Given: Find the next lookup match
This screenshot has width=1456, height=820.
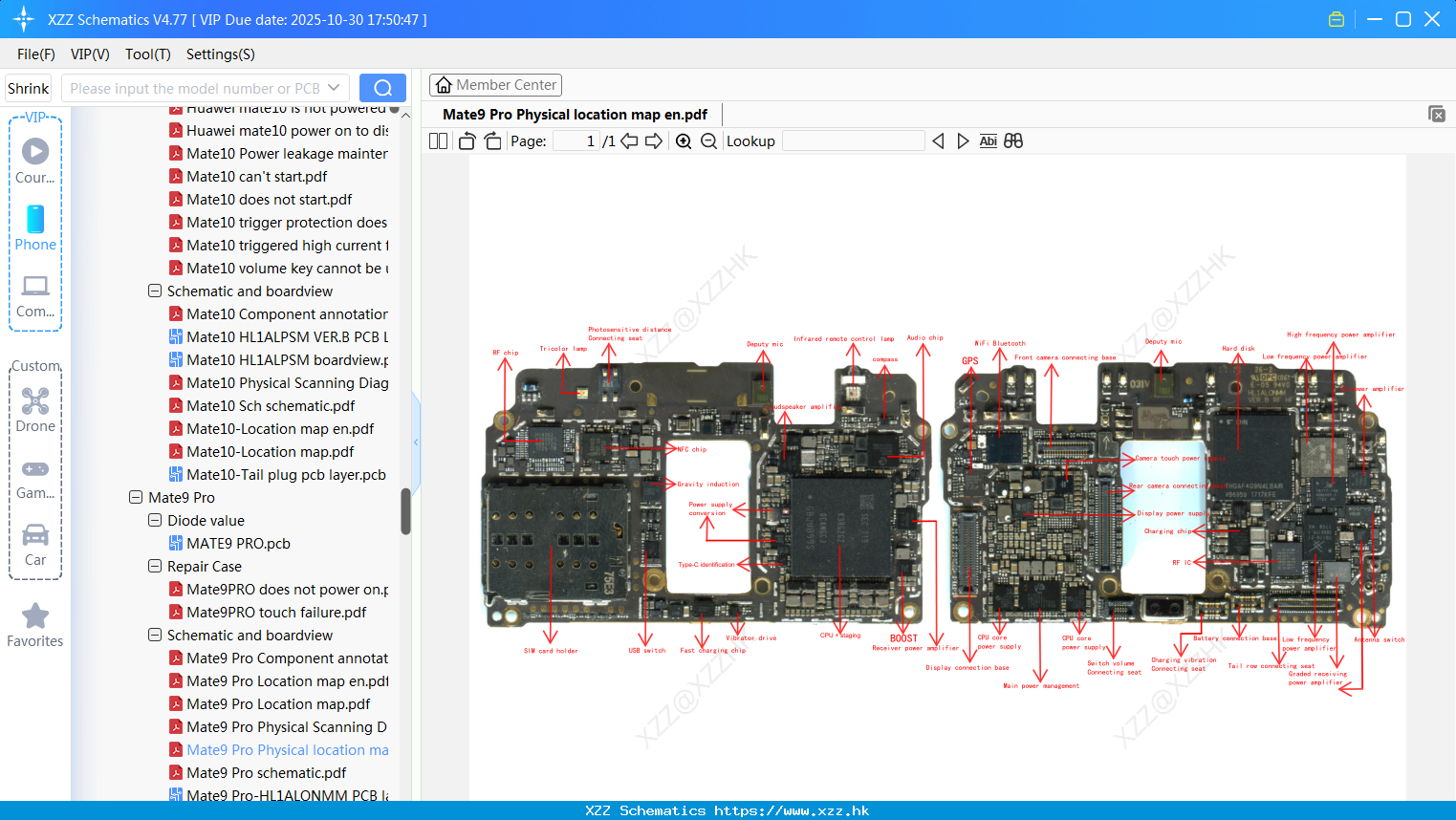Looking at the screenshot, I should (x=963, y=140).
